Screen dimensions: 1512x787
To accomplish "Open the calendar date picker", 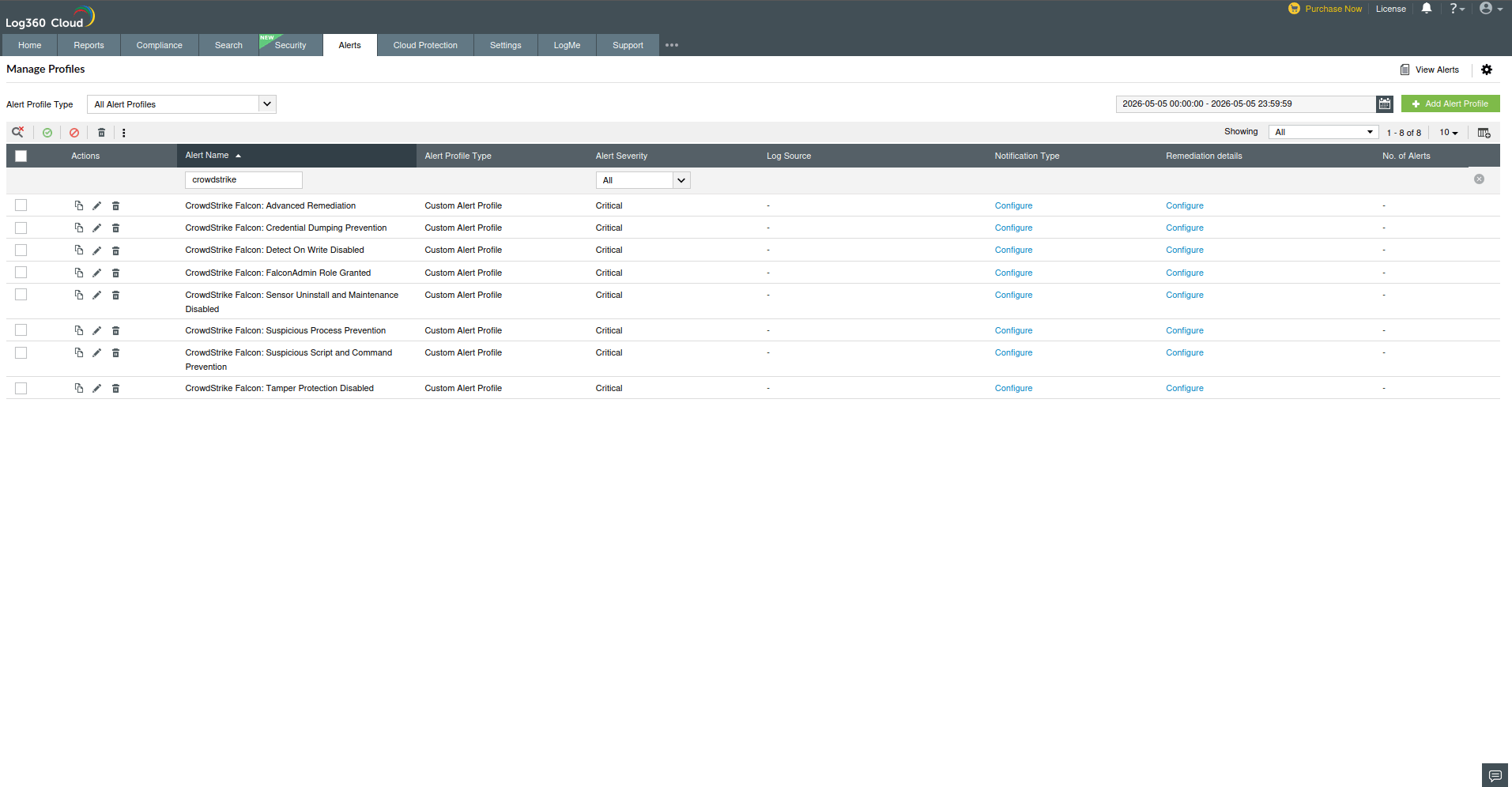I will click(1385, 104).
